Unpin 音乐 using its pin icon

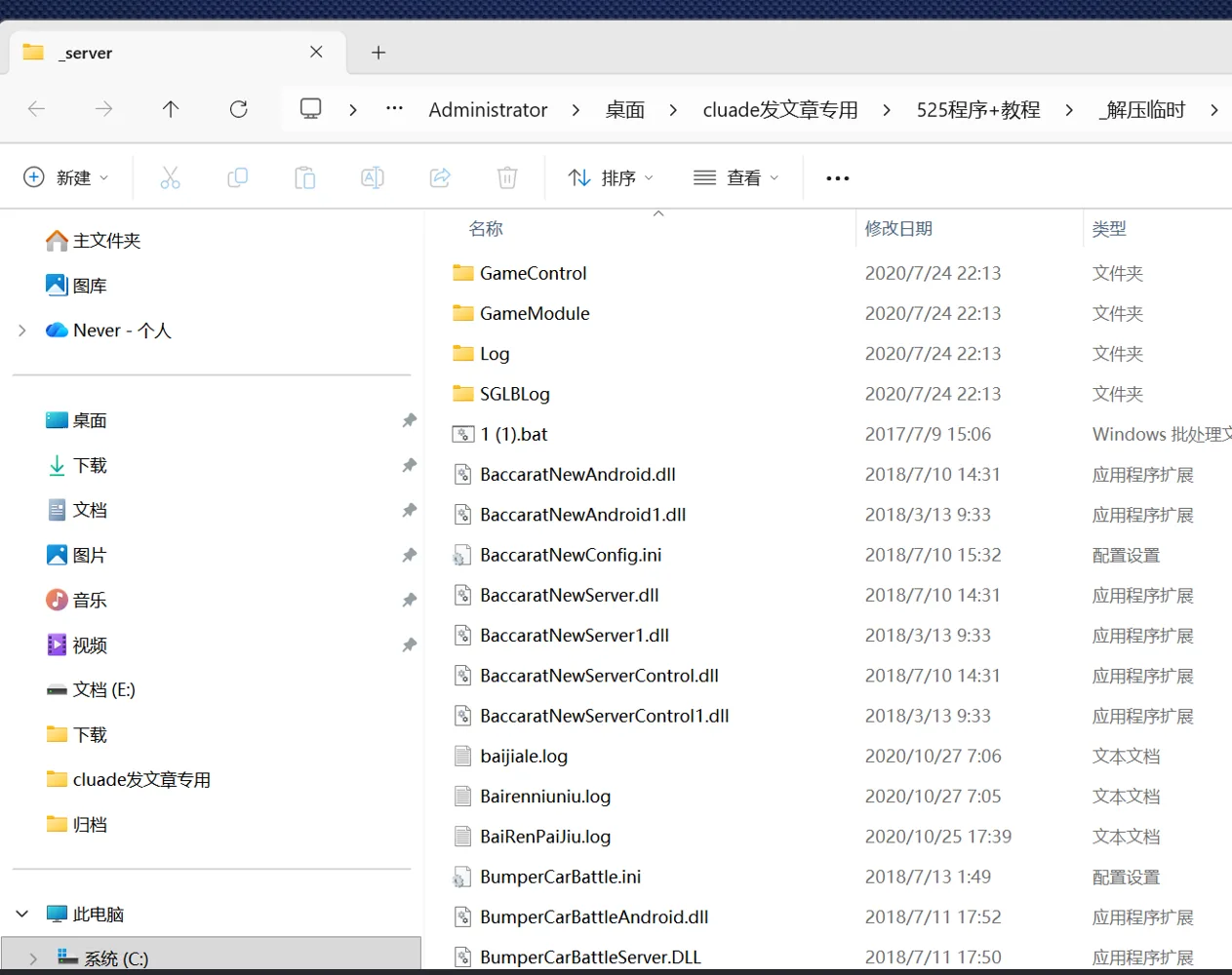tap(409, 600)
